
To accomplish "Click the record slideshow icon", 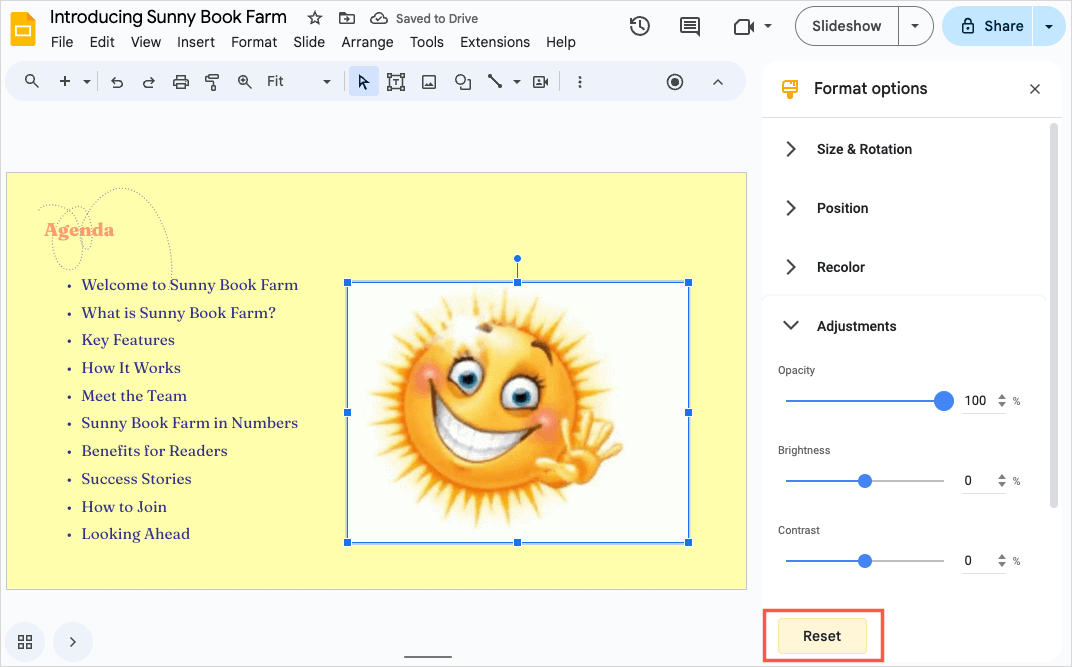I will pyautogui.click(x=675, y=82).
